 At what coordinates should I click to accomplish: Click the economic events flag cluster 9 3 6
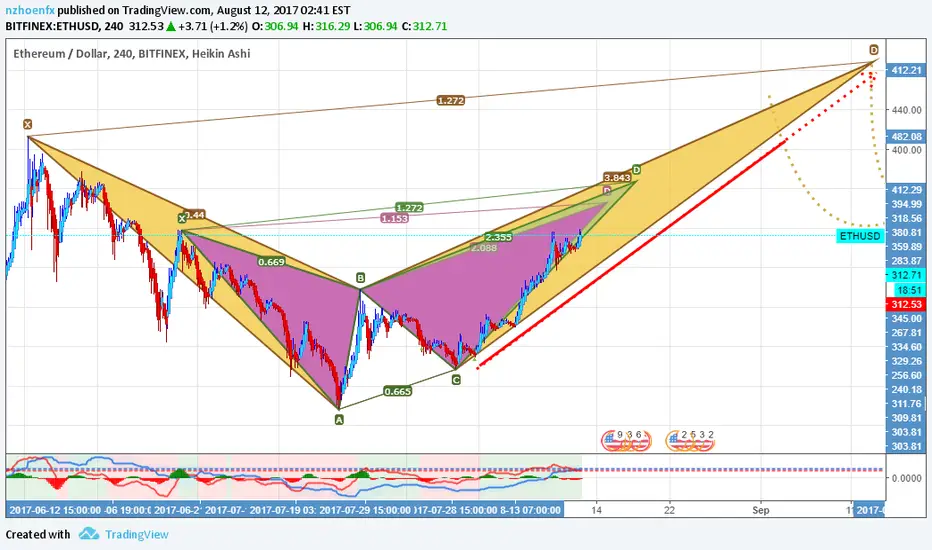tap(626, 440)
